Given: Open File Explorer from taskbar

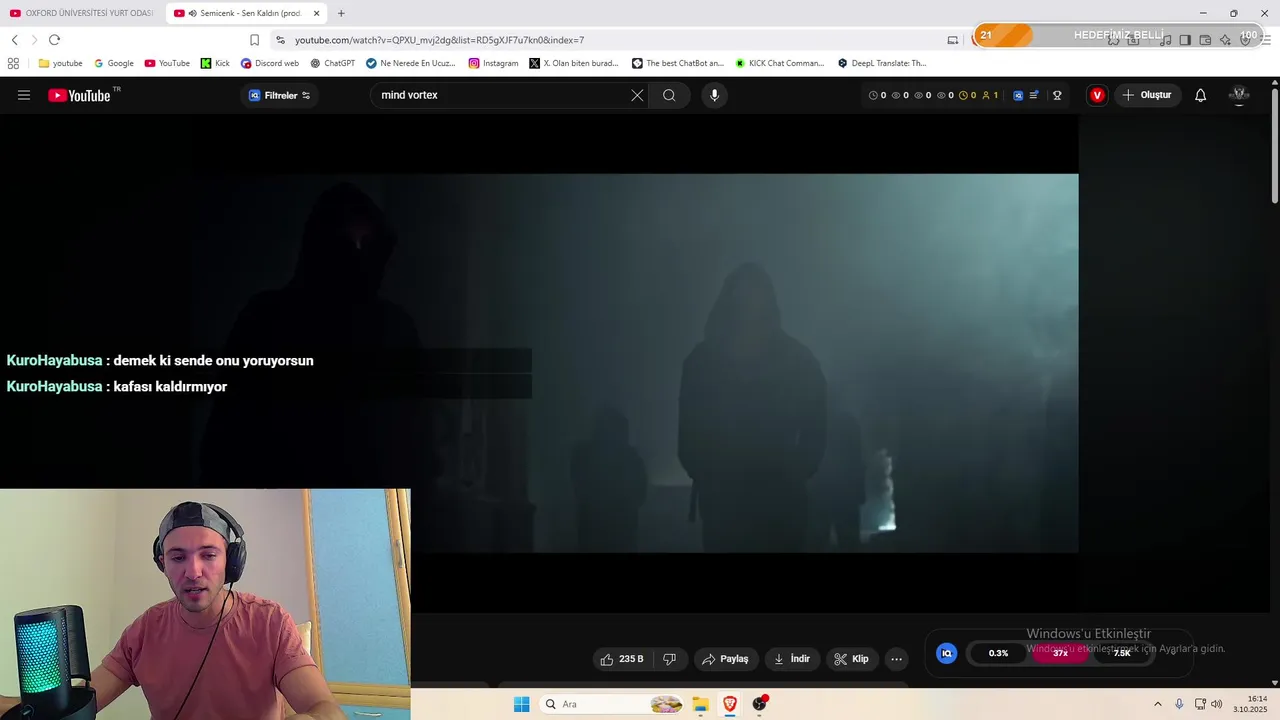Looking at the screenshot, I should click(x=700, y=704).
